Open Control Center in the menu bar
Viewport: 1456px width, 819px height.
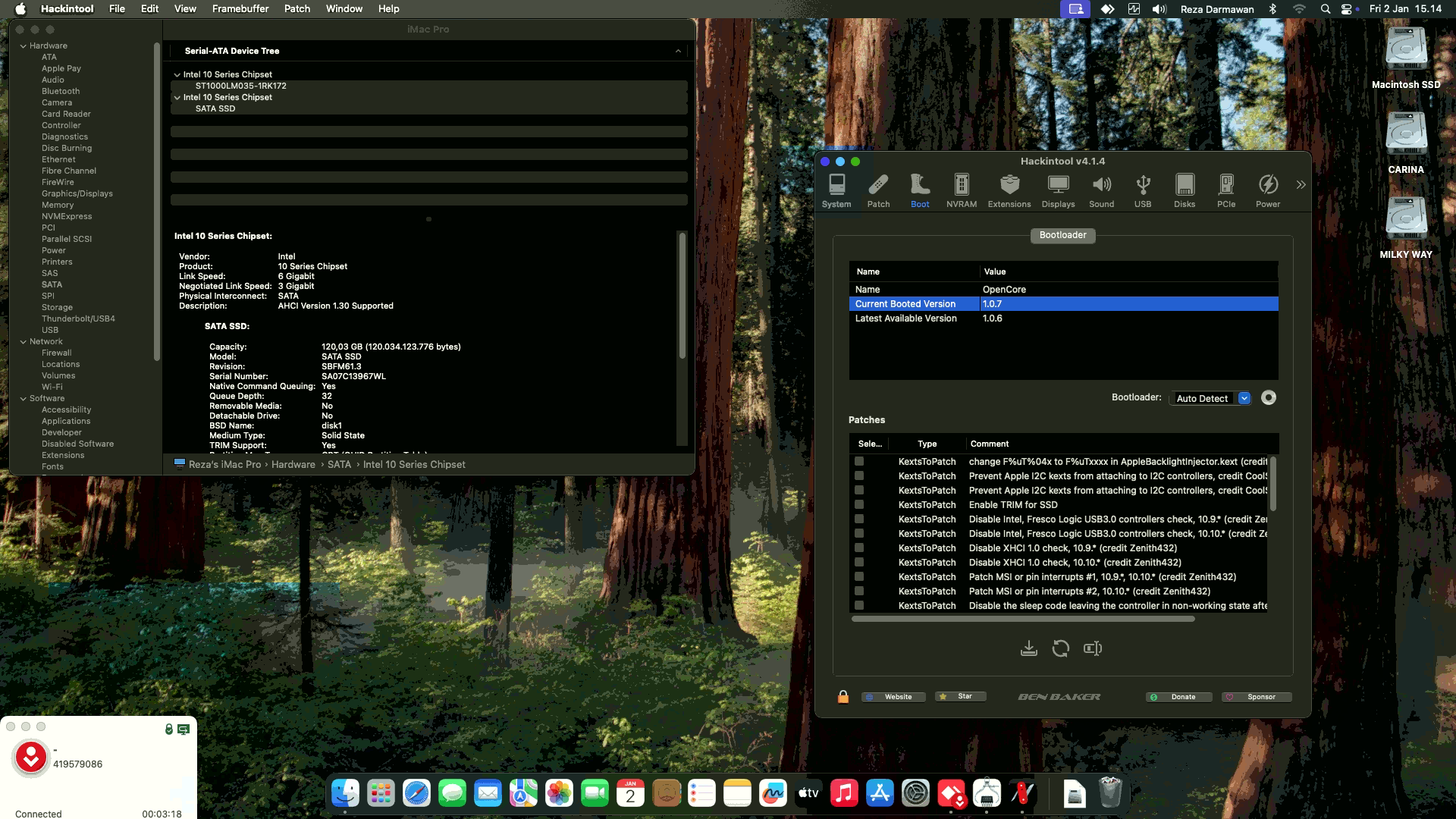pyautogui.click(x=1347, y=9)
